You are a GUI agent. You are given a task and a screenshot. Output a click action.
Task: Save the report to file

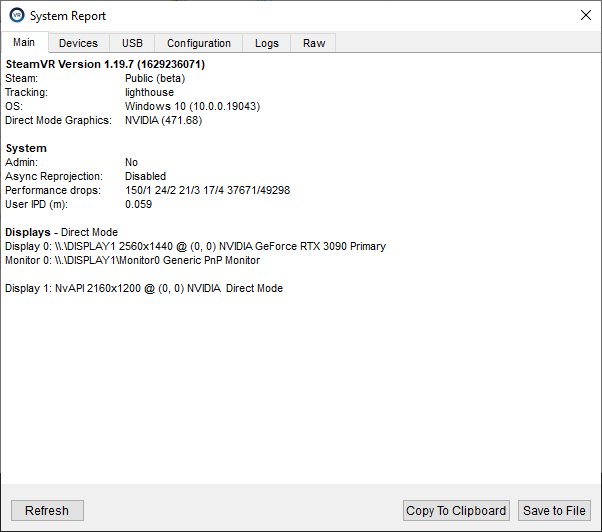[554, 511]
